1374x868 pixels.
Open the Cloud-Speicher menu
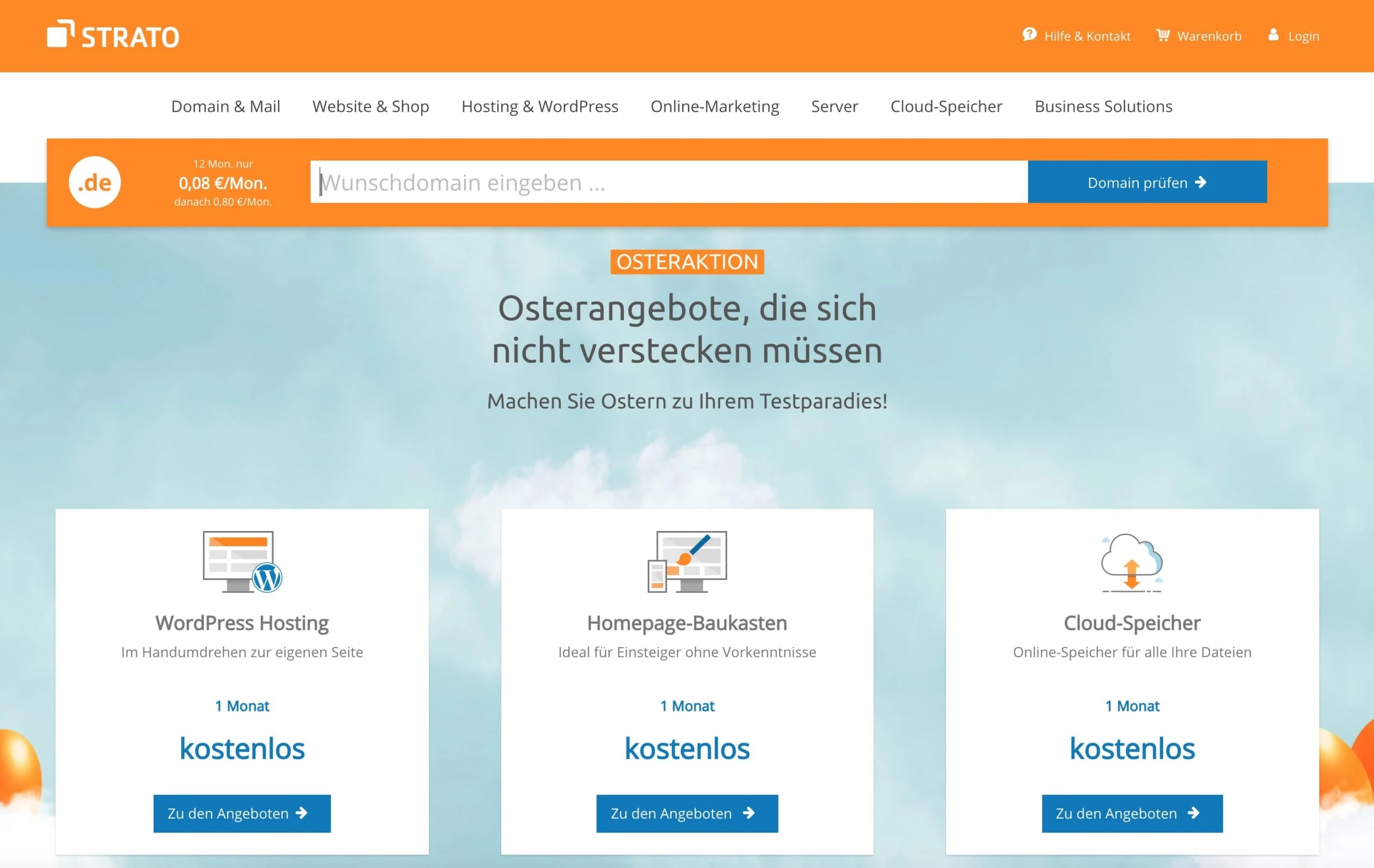(x=946, y=106)
